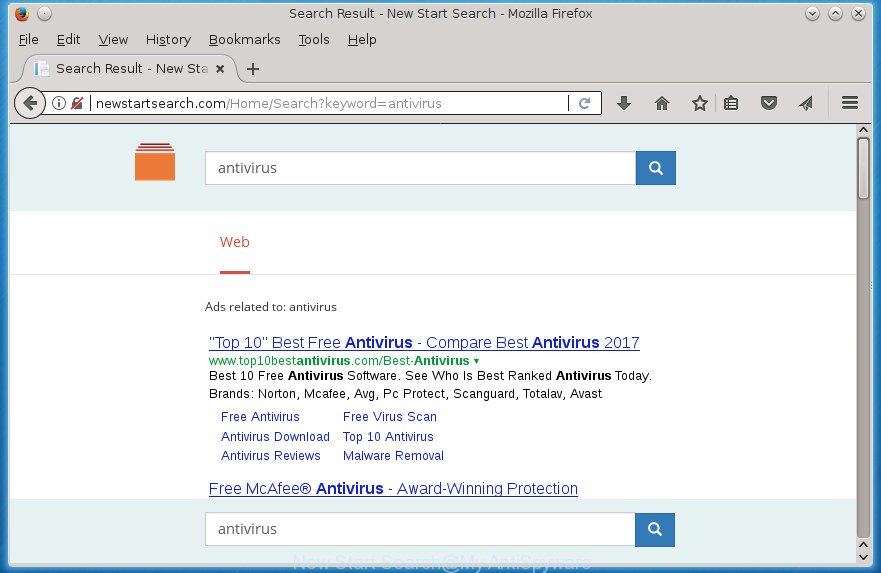Click the scrollbar up arrow at top

pos(864,130)
